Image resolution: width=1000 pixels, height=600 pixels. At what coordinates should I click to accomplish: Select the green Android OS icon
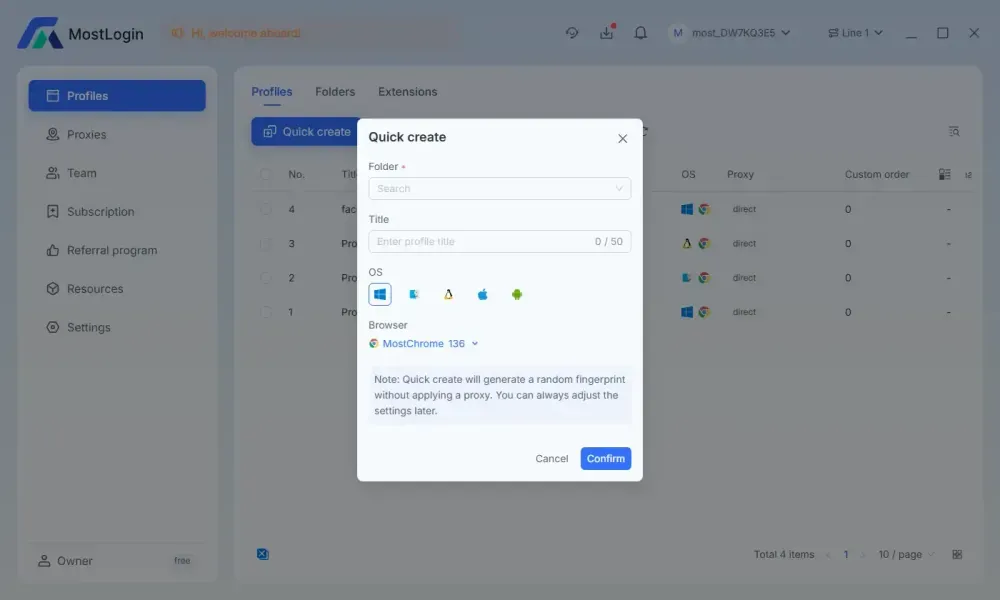pyautogui.click(x=517, y=295)
